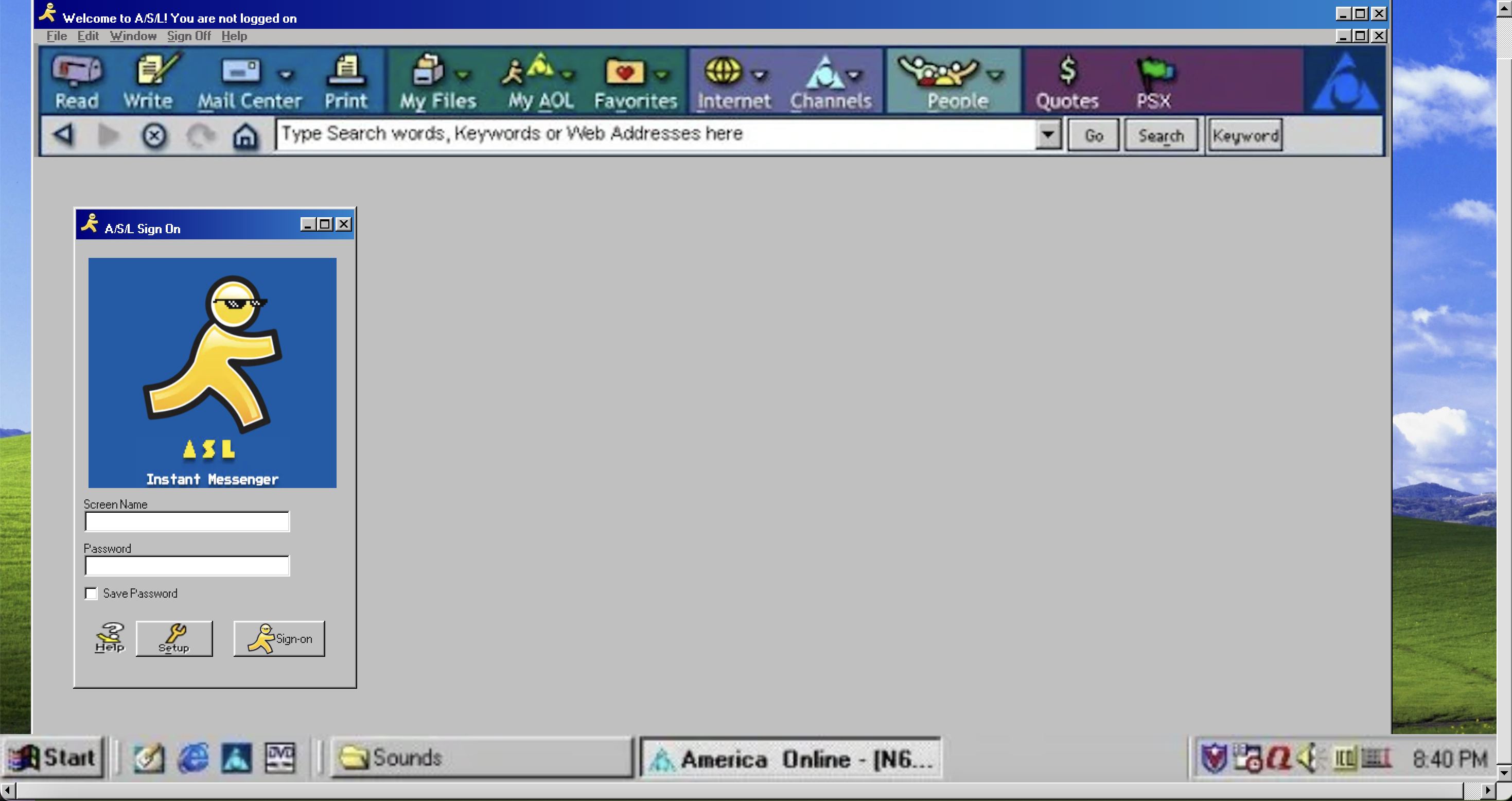Expand the Internet dropdown arrow

760,75
